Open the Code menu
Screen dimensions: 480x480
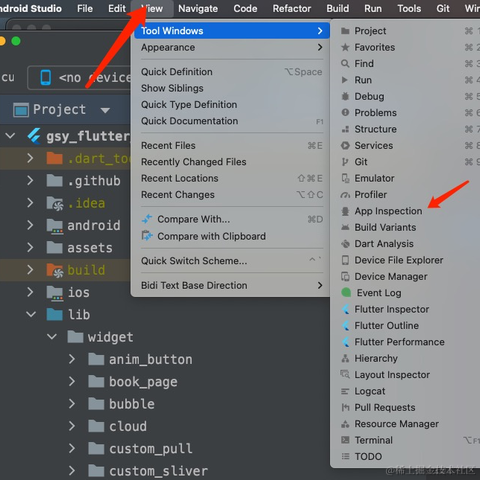(245, 8)
